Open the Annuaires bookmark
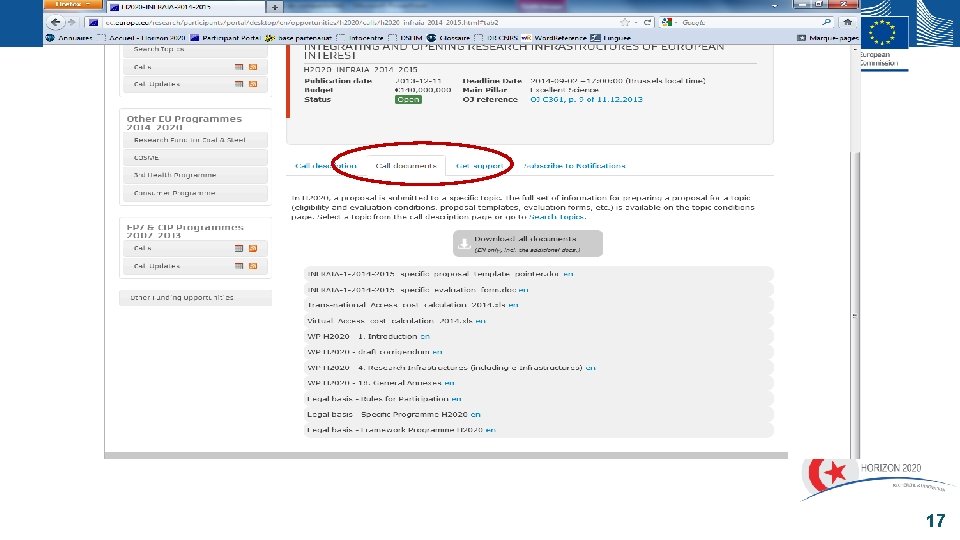Viewport: 960px width, 540px height. point(69,38)
